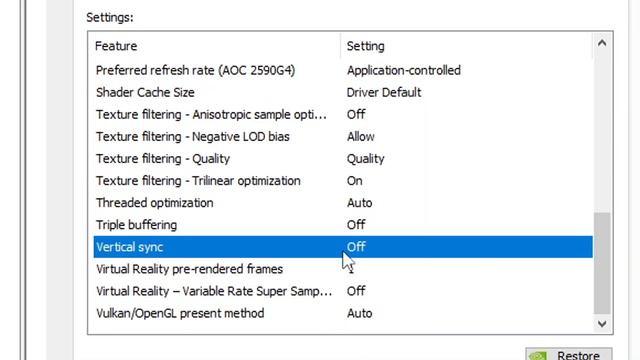Click the vertical scrollbar thumb

coord(602,263)
